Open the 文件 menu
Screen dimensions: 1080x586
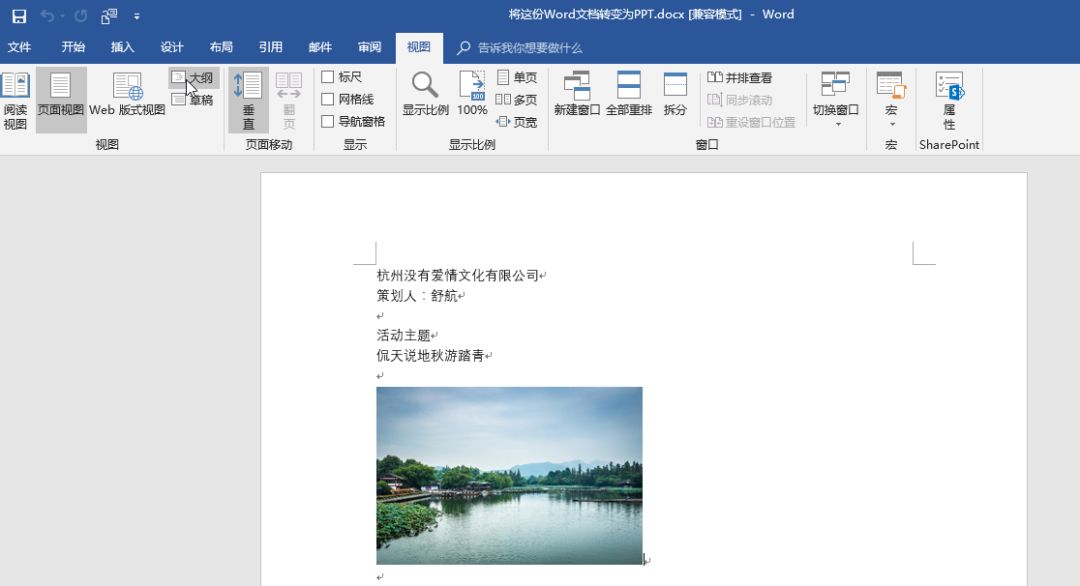point(22,47)
